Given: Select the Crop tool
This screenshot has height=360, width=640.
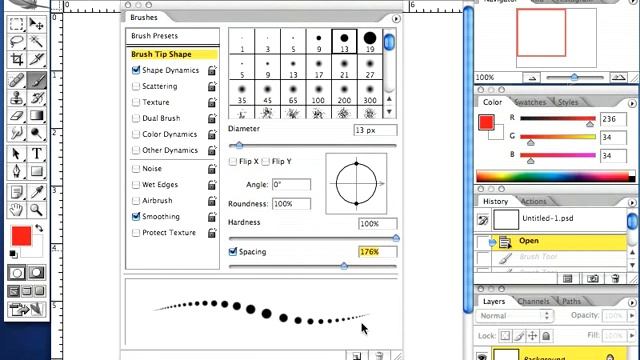Looking at the screenshot, I should point(16,59).
